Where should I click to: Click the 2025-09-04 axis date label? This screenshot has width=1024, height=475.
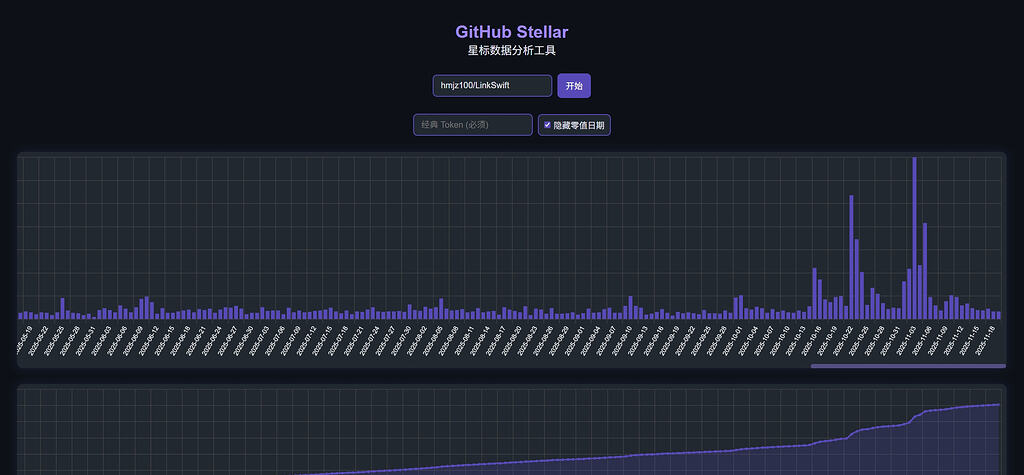coord(589,340)
